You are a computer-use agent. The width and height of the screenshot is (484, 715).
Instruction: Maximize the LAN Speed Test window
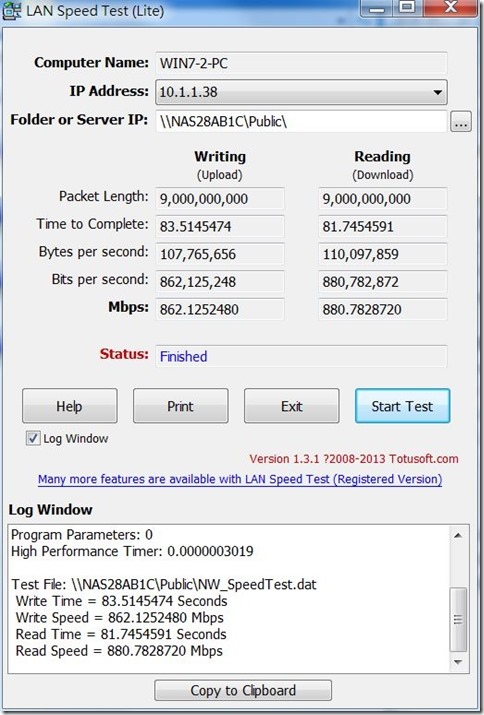(407, 7)
